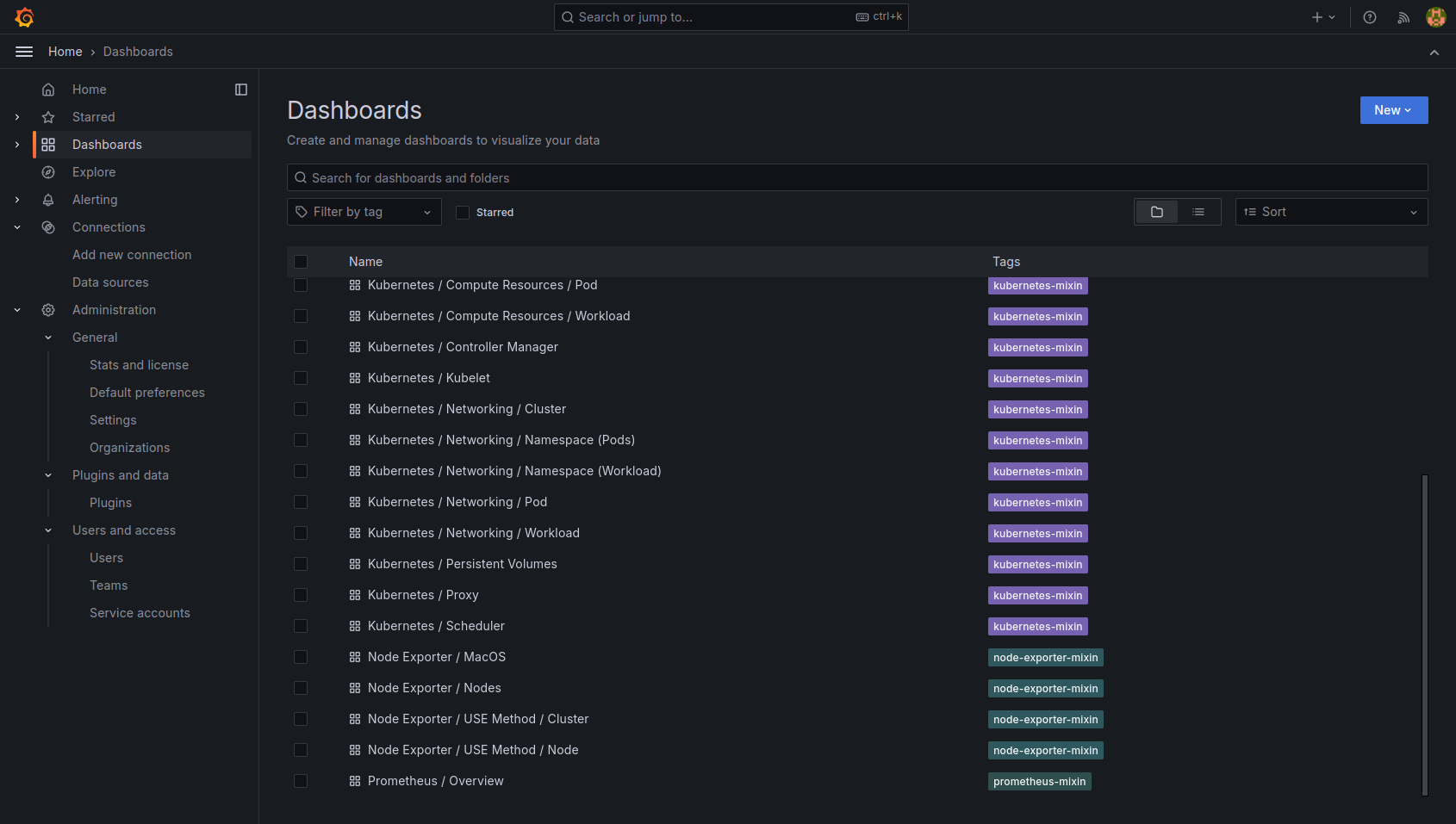Click the Search for dashboards and folders field
Screen dimensions: 1456x824
[x=857, y=177]
